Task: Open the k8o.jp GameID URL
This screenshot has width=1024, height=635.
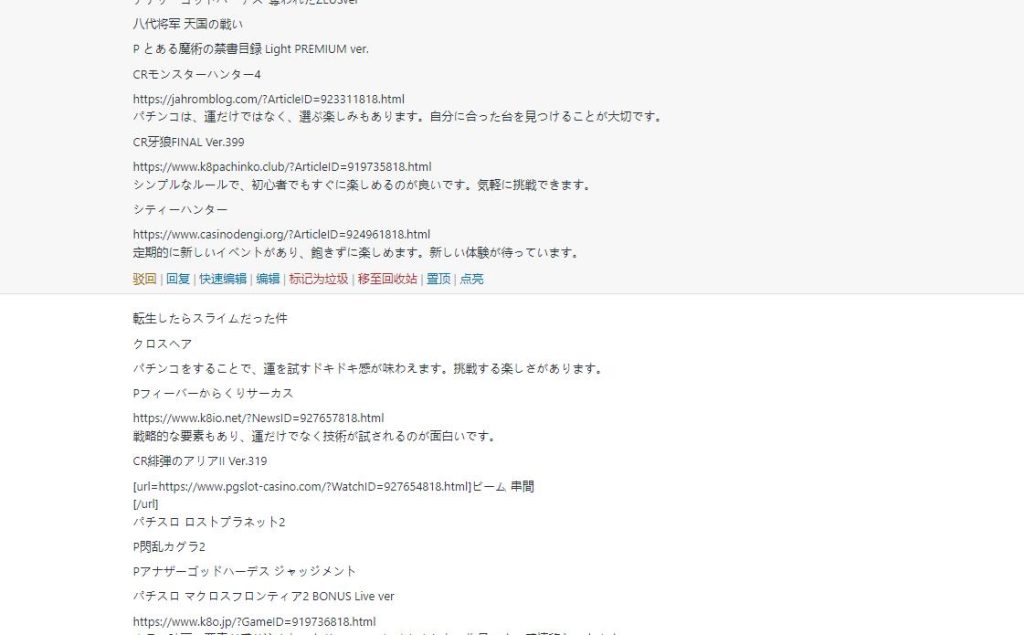Action: tap(254, 622)
